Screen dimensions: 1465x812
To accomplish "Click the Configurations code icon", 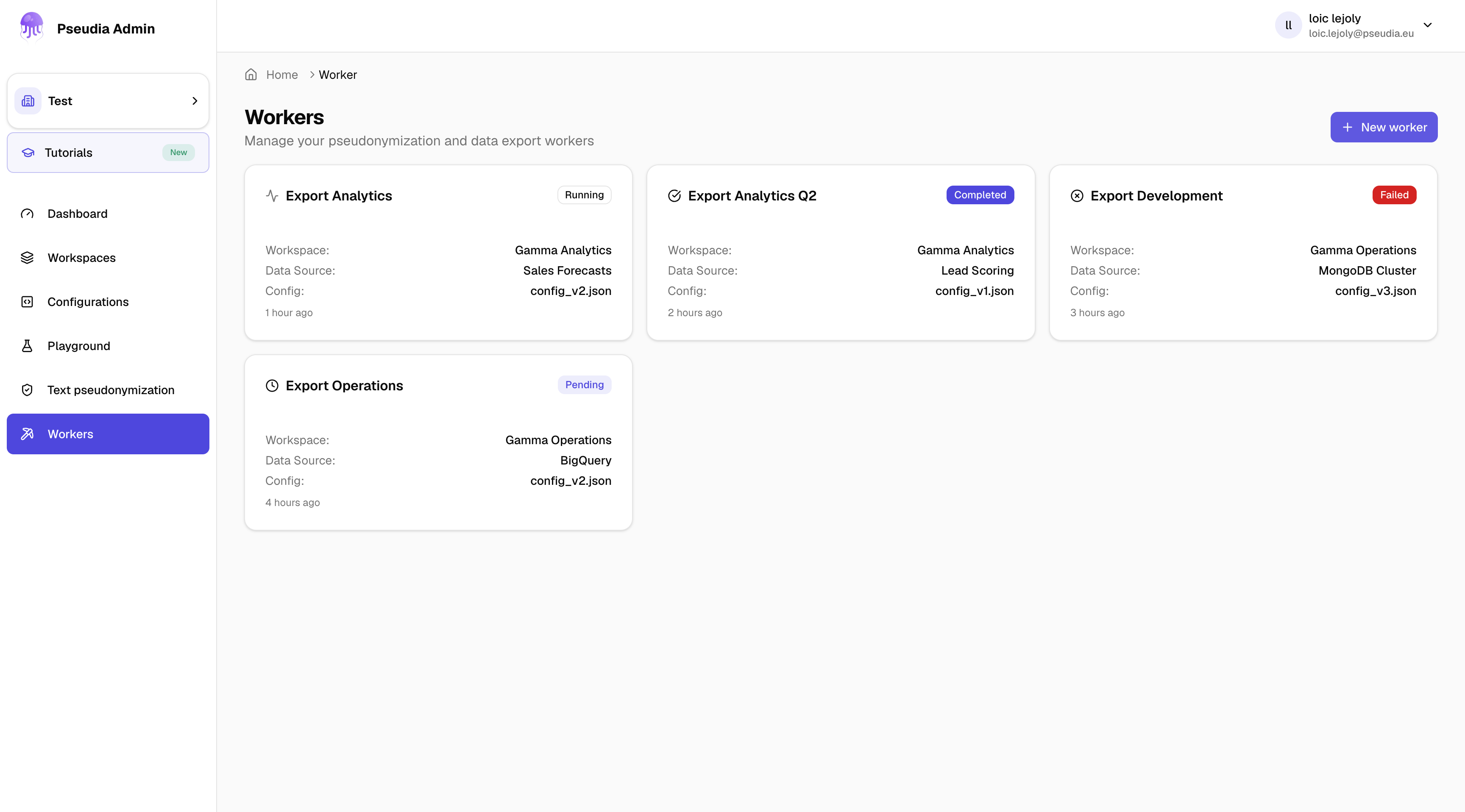I will pos(27,302).
